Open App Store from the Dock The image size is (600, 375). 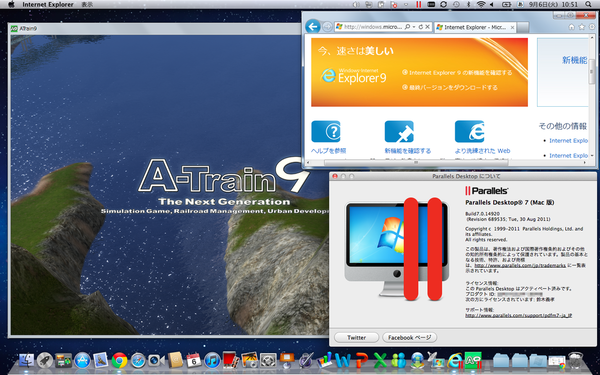click(82, 360)
